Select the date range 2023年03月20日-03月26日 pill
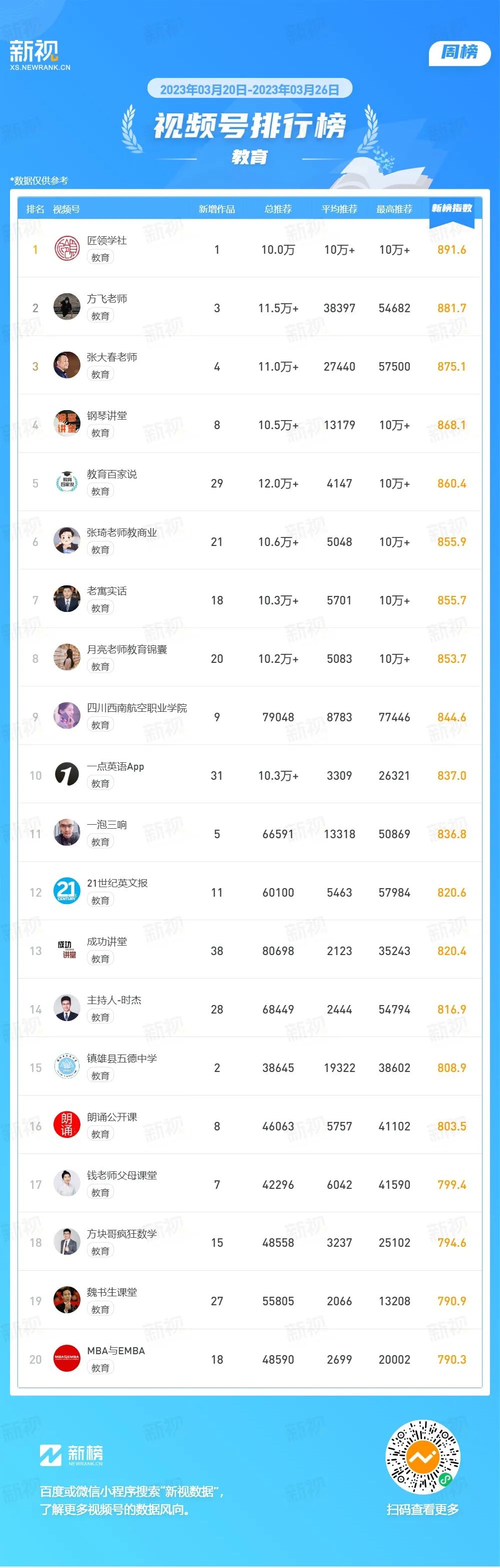 tap(249, 89)
